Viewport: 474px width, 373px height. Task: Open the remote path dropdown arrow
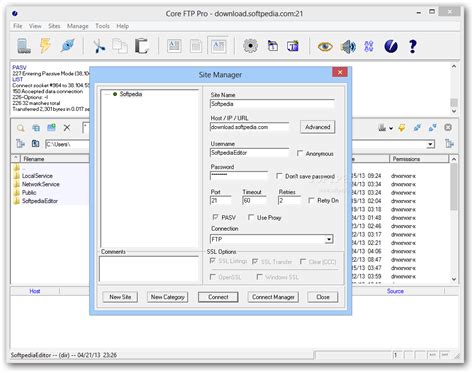[431, 144]
